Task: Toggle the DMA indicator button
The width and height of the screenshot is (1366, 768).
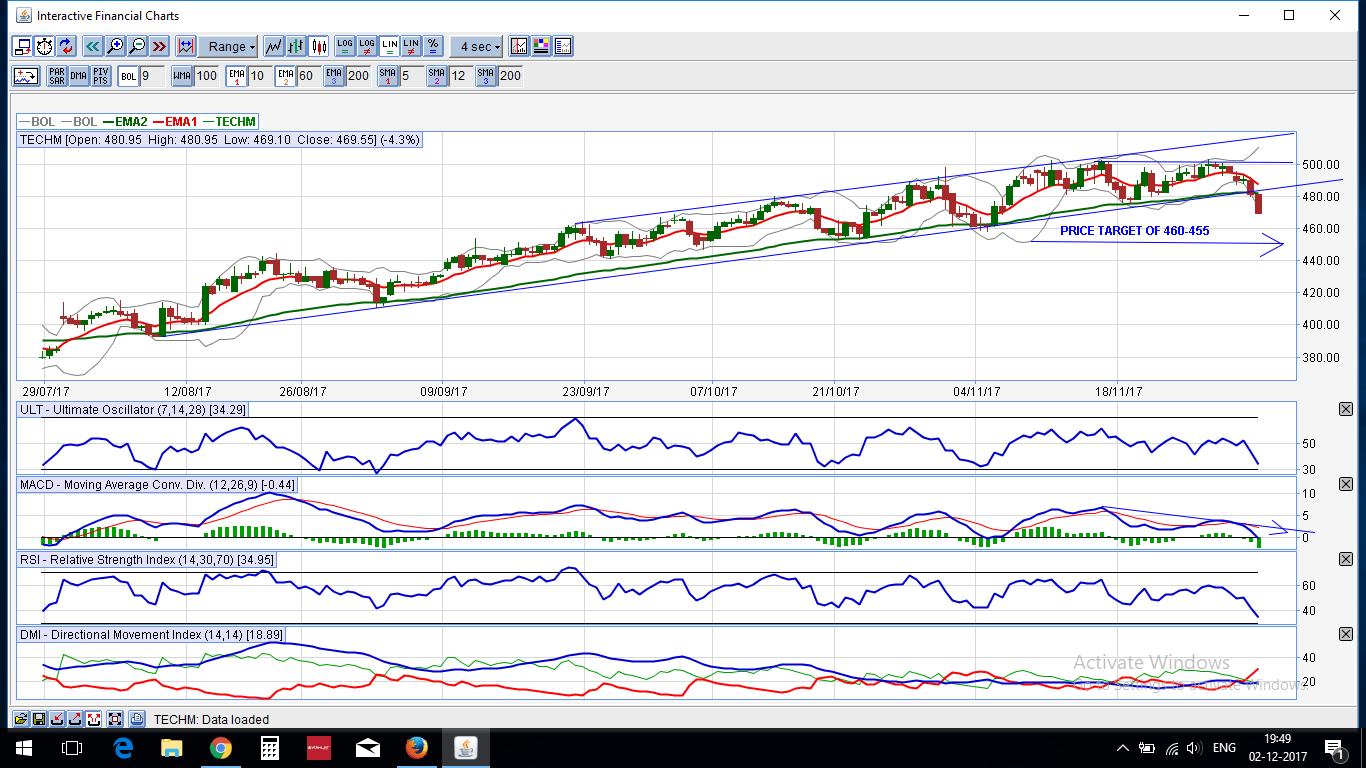Action: point(79,75)
